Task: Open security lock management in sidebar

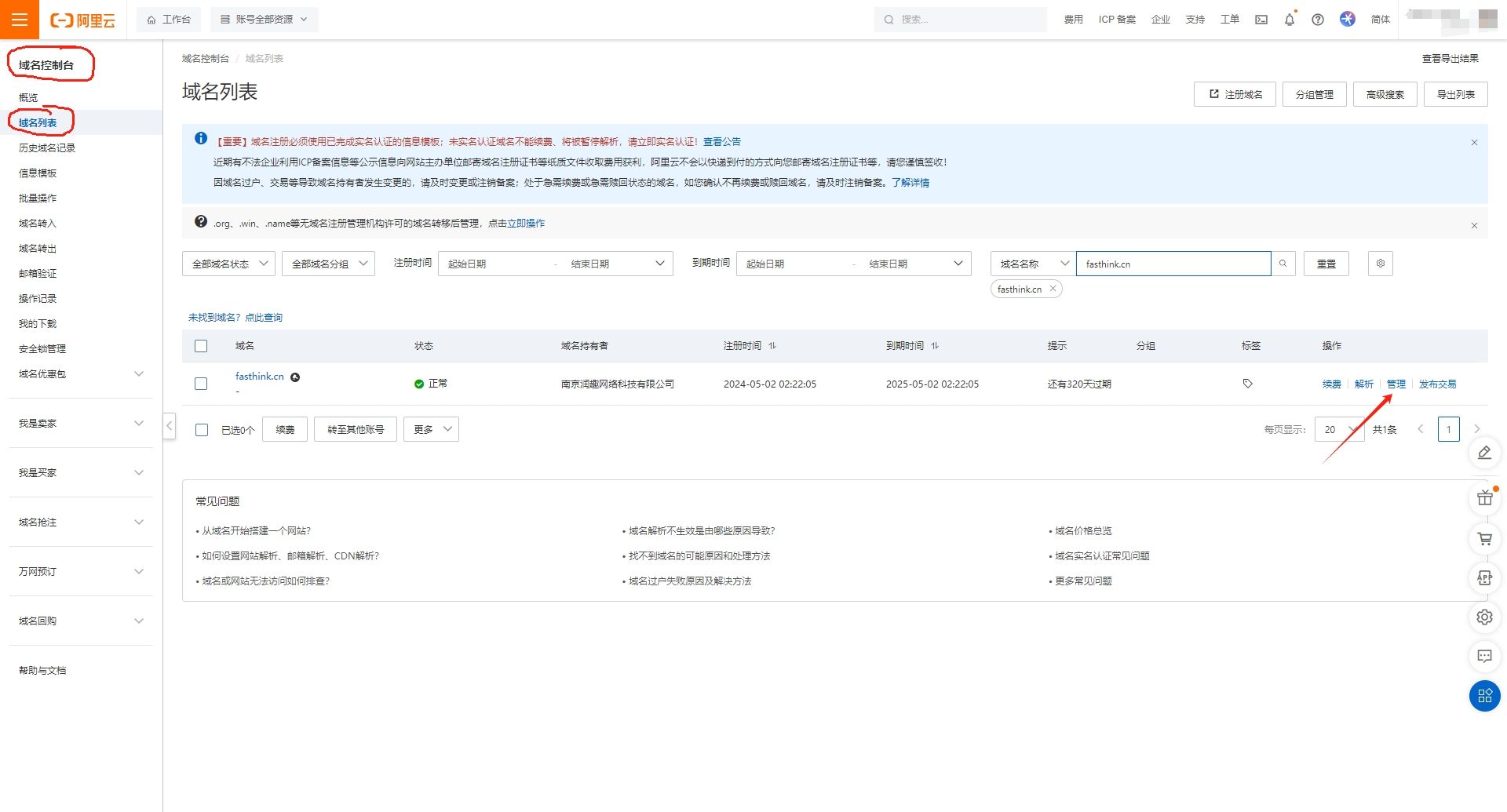Action: point(42,349)
